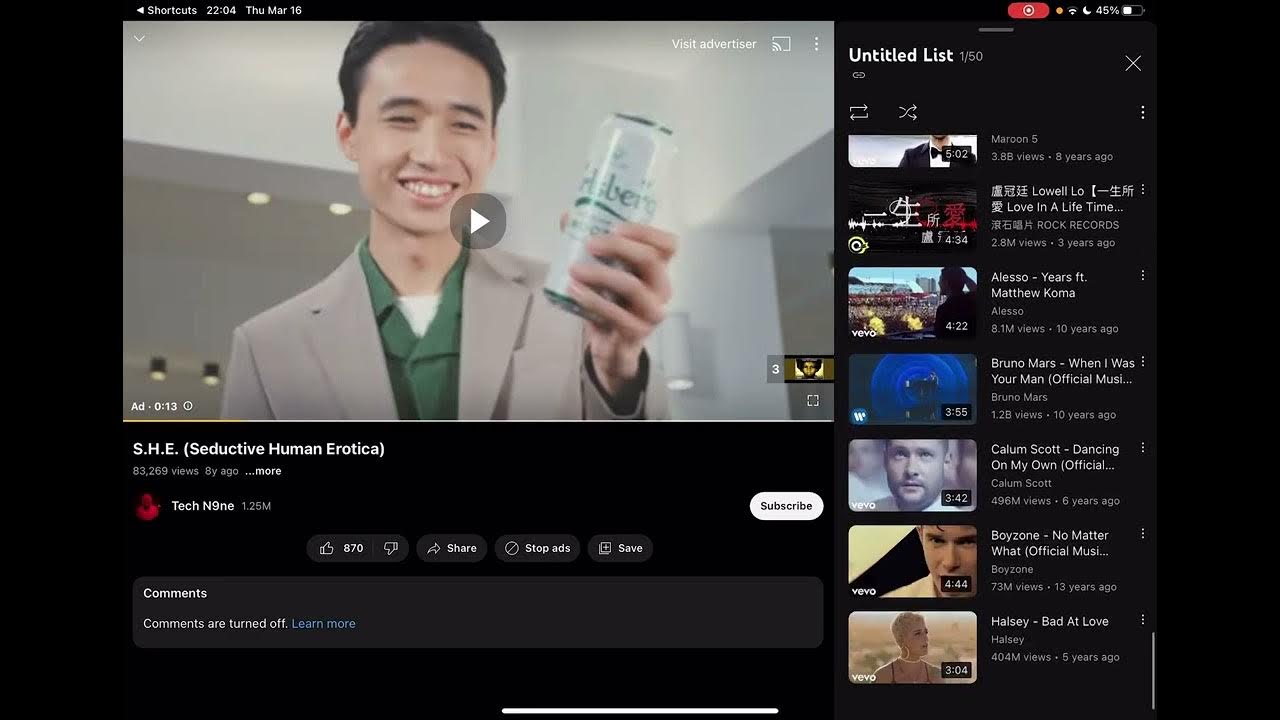Click the playlist link icon under Untitled List
Viewport: 1280px width, 720px height.
(x=858, y=75)
